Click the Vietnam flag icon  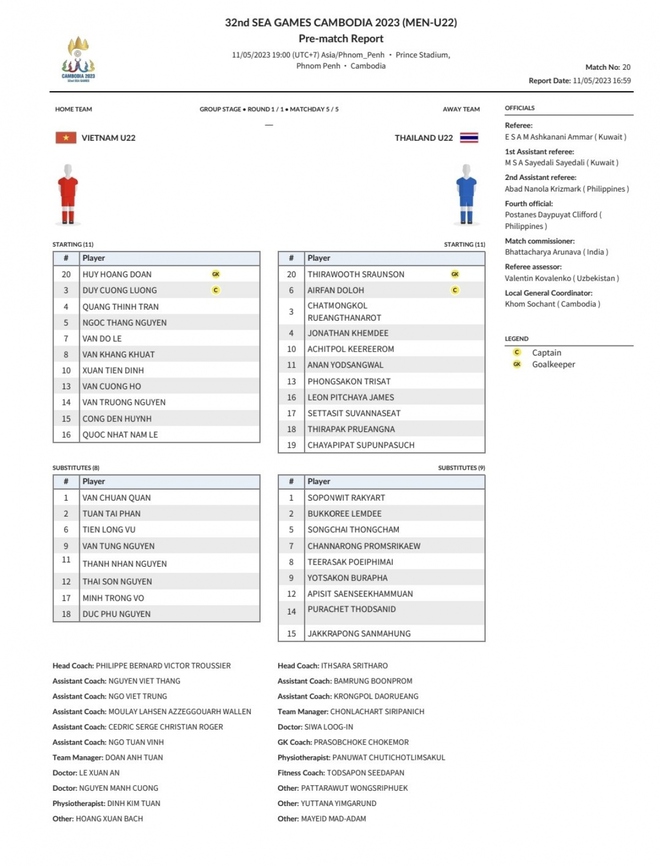click(66, 138)
